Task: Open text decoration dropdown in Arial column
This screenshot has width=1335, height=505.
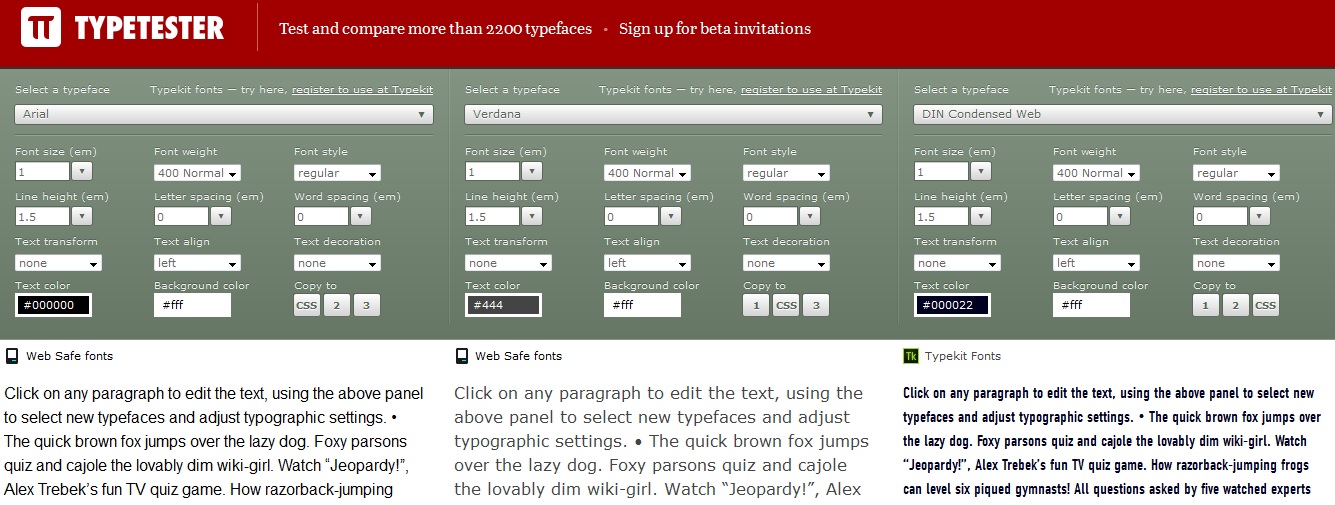Action: click(x=337, y=263)
